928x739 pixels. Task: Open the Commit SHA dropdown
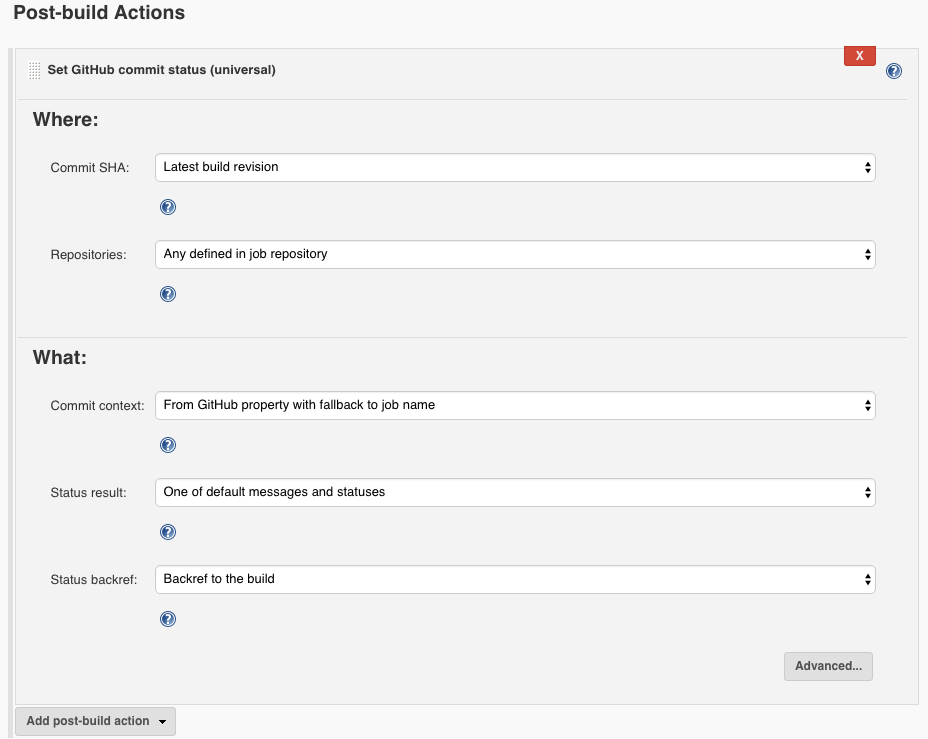pos(515,167)
